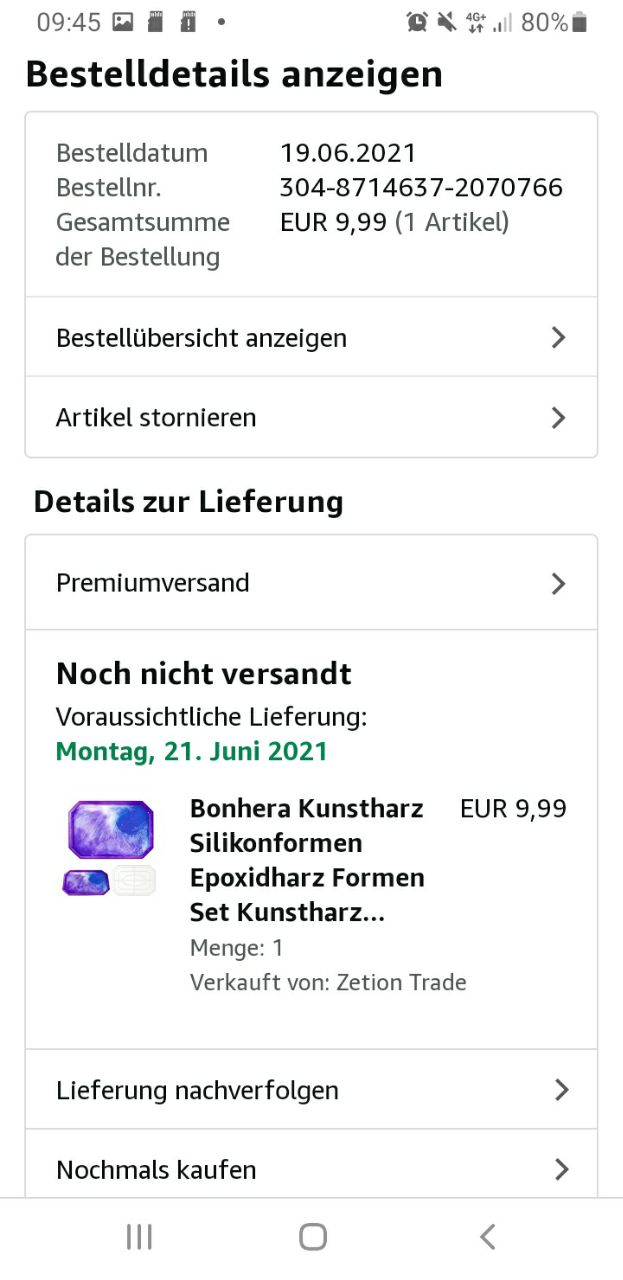Open the Lieferung nachverfolgen row

click(198, 1090)
